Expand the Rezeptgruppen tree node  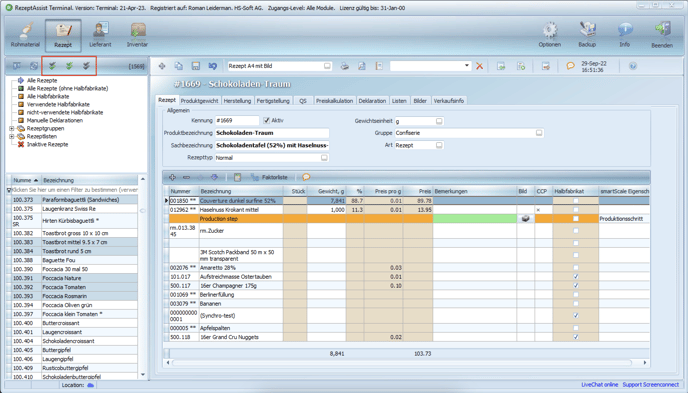click(12, 129)
